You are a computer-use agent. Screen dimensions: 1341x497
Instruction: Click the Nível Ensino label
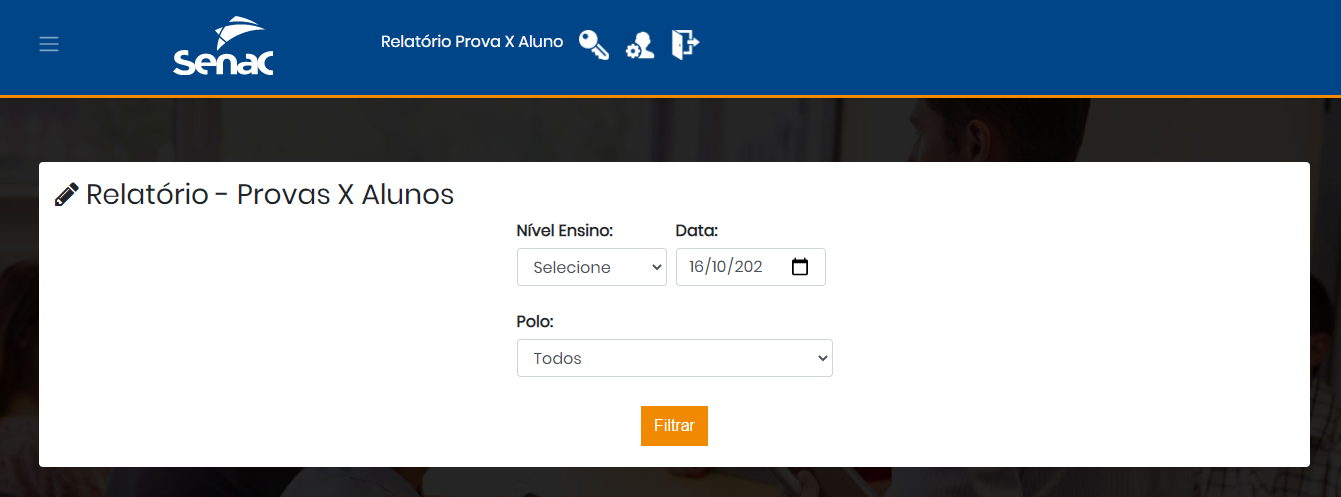coord(565,231)
